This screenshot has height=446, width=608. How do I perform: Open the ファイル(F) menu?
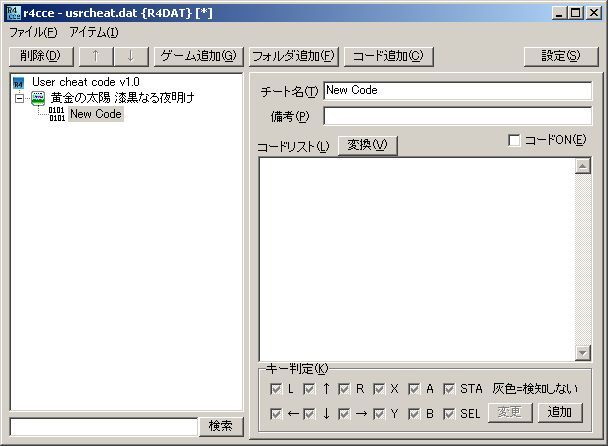click(33, 32)
